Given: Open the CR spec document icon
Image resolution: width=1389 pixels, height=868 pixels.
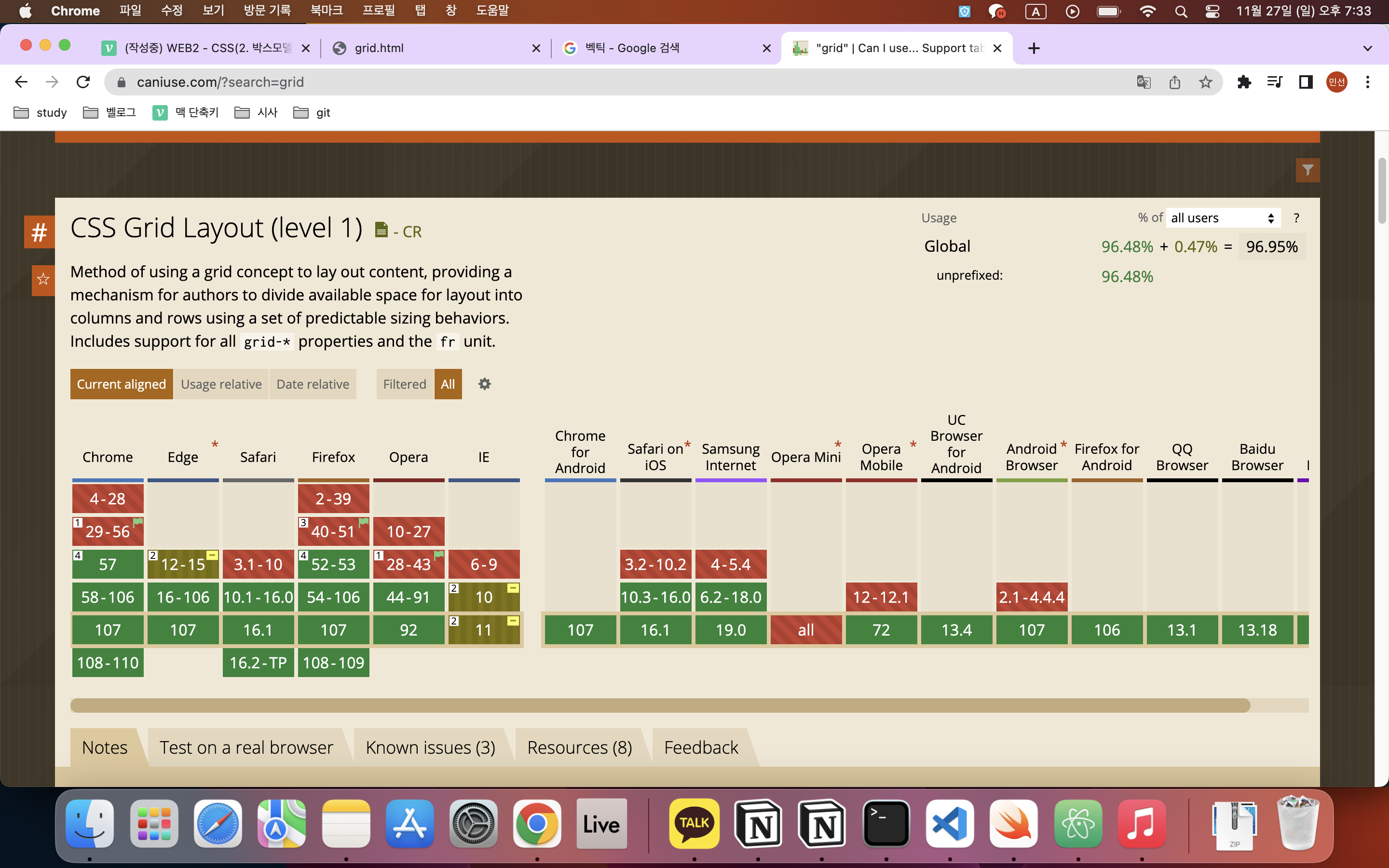Looking at the screenshot, I should coord(381,230).
